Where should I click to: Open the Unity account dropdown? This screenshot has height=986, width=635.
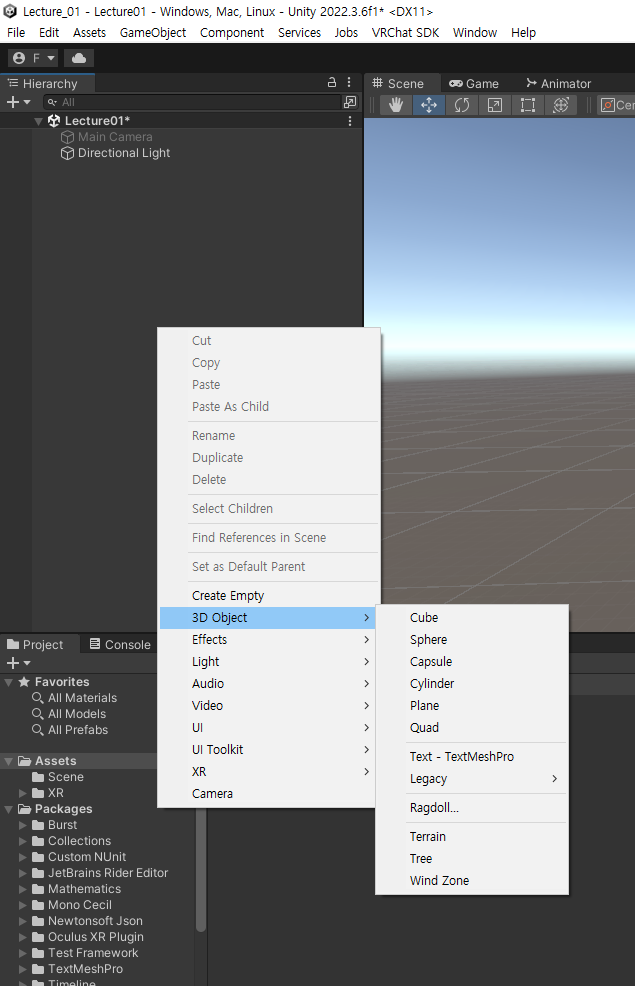[x=33, y=58]
